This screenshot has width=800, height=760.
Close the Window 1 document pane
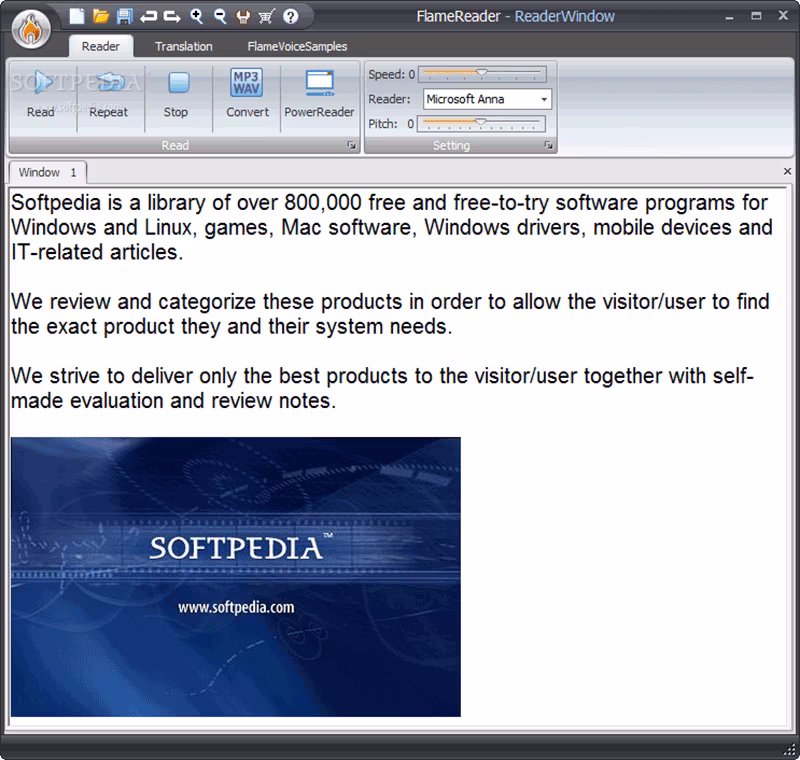pos(787,171)
